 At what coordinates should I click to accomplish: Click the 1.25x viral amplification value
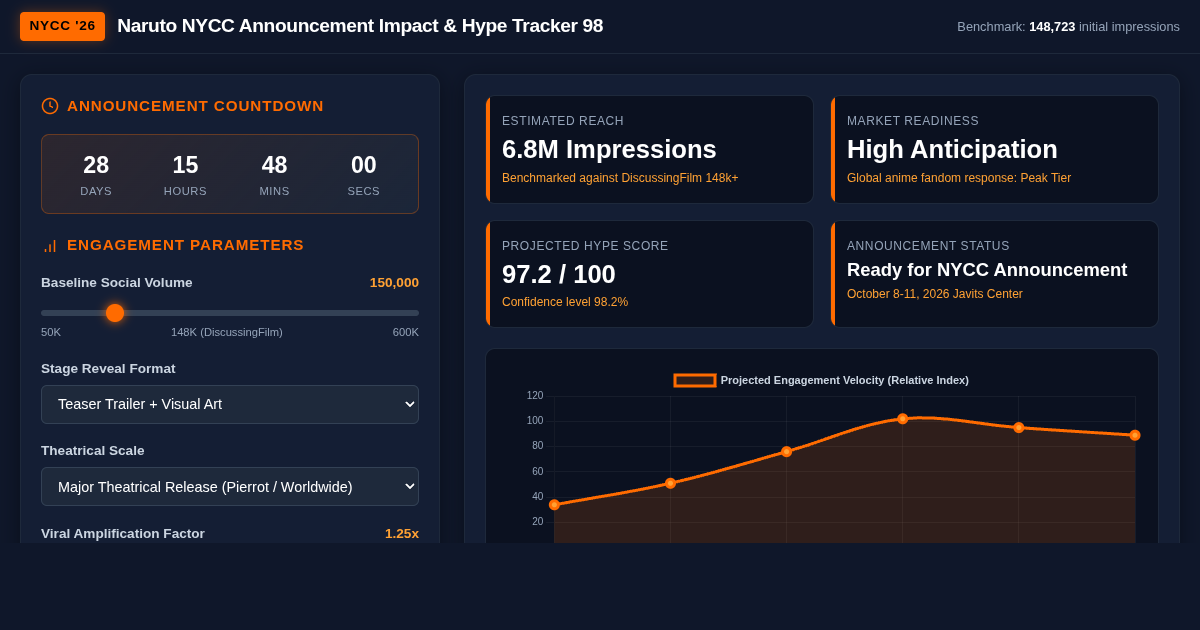402,534
